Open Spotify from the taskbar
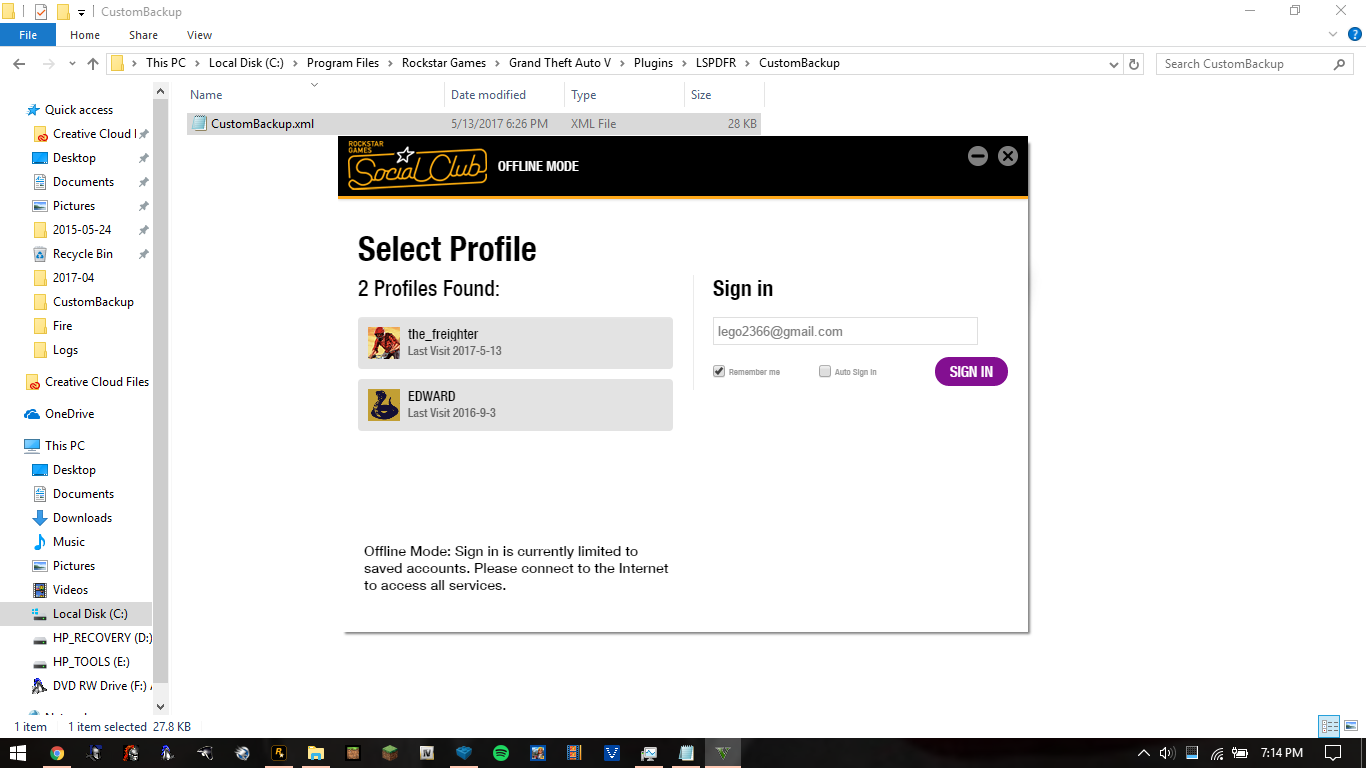The image size is (1366, 768). (x=501, y=753)
